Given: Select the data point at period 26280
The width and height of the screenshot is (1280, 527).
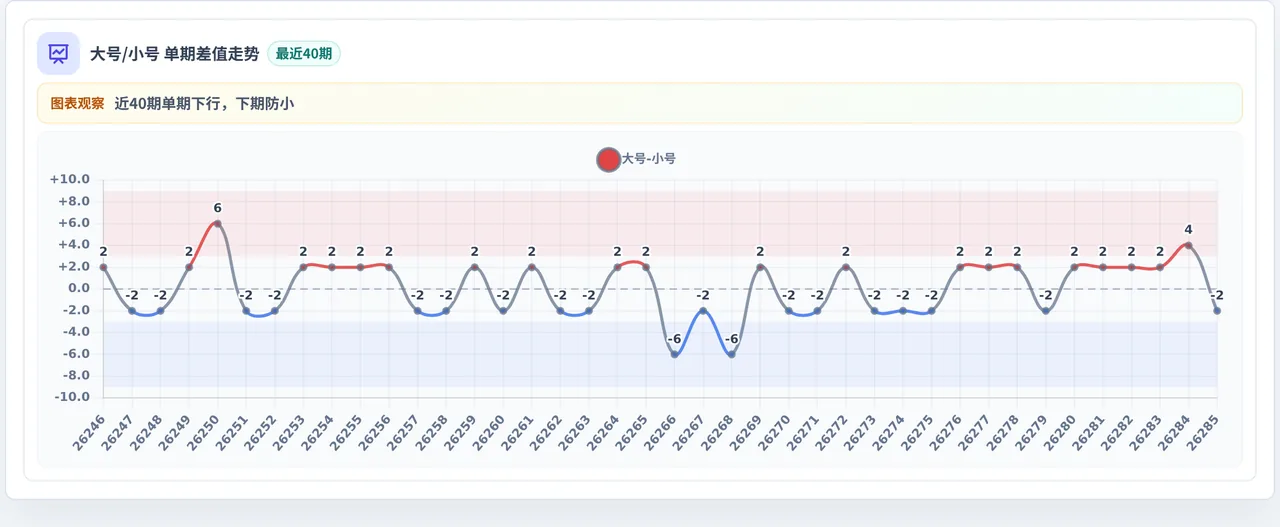Looking at the screenshot, I should click(x=1074, y=267).
